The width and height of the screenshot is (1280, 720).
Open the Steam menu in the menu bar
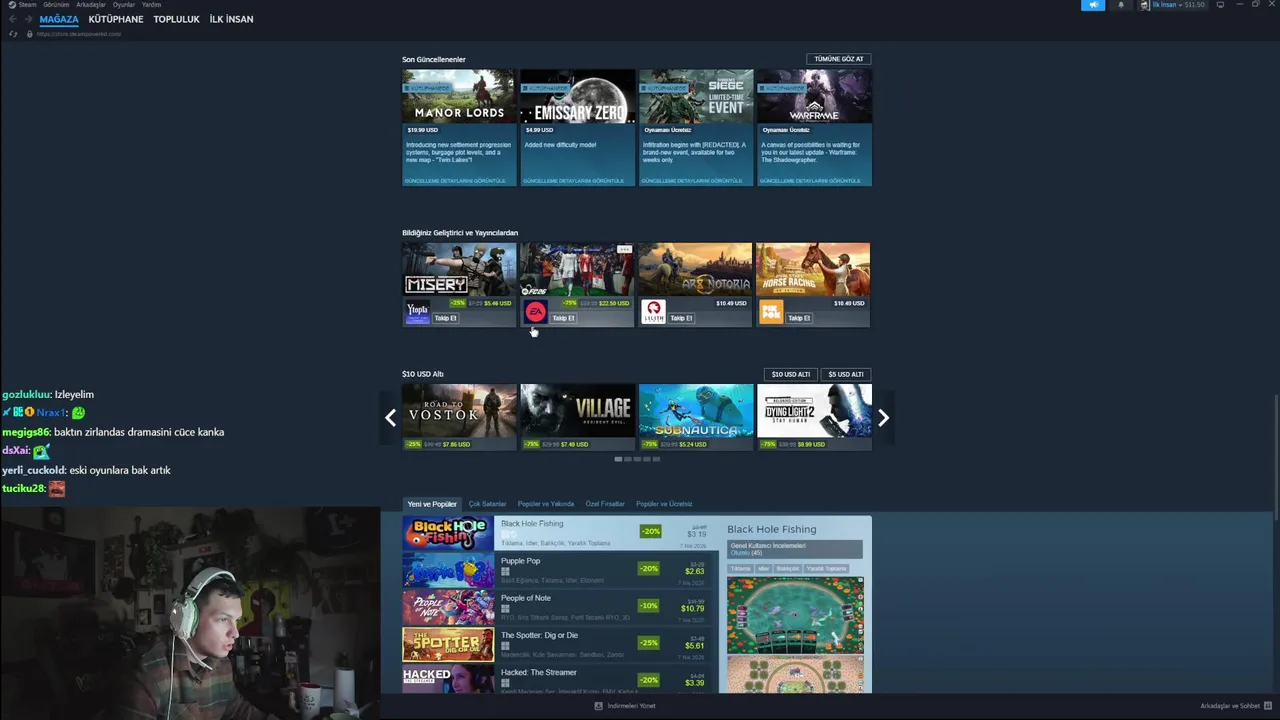click(27, 5)
